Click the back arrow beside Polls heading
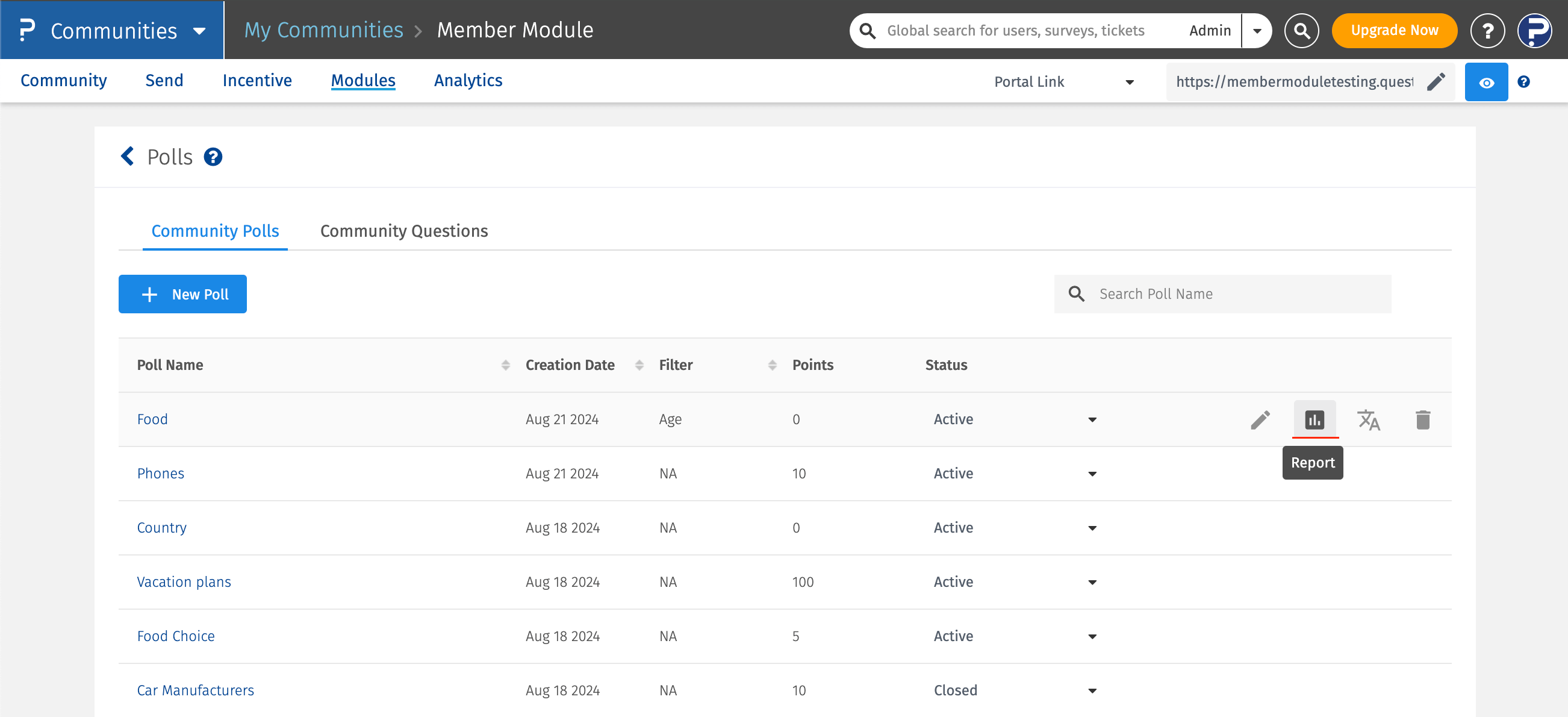 (x=127, y=157)
